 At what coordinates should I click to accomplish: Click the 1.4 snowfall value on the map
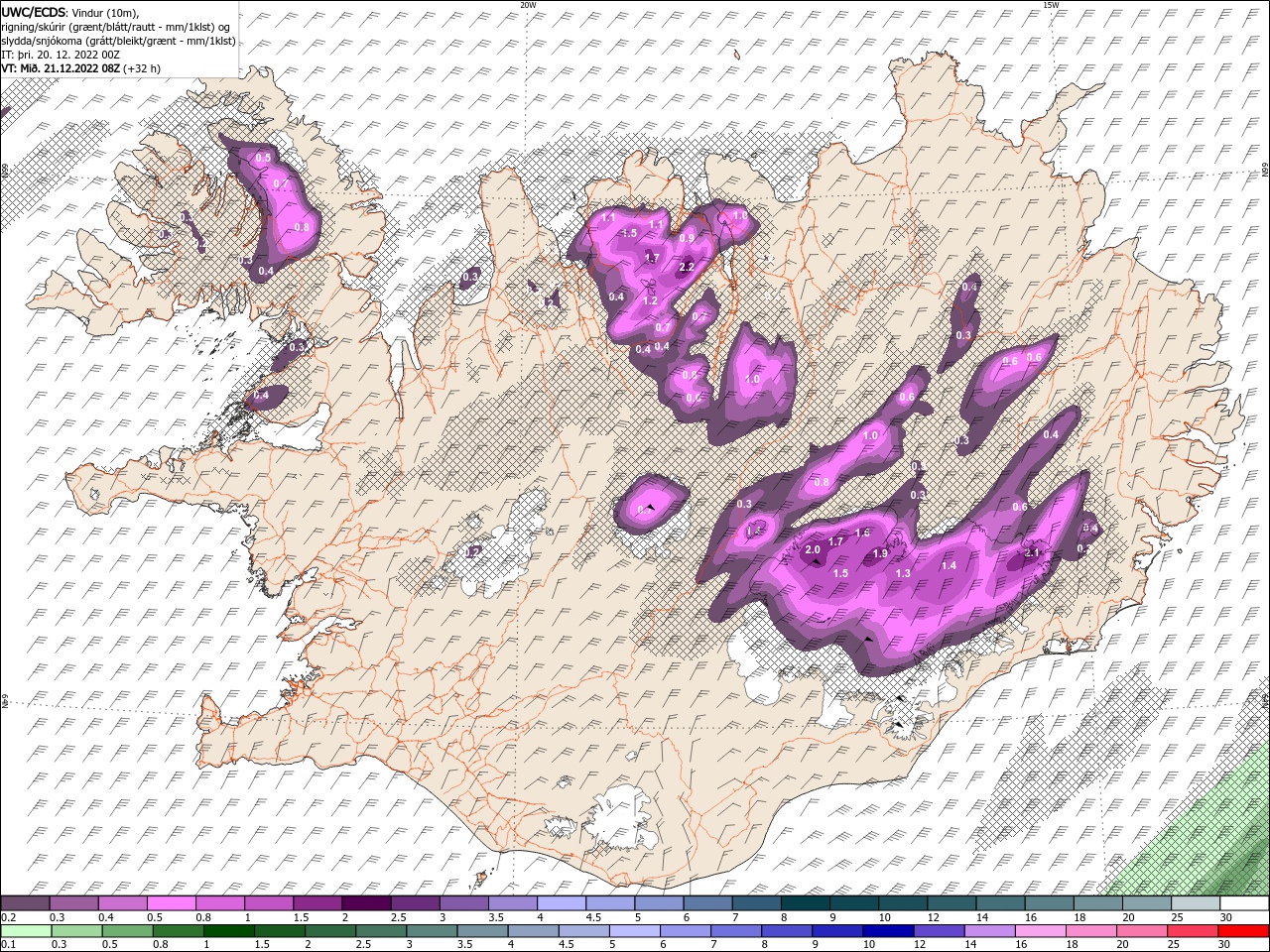[949, 565]
